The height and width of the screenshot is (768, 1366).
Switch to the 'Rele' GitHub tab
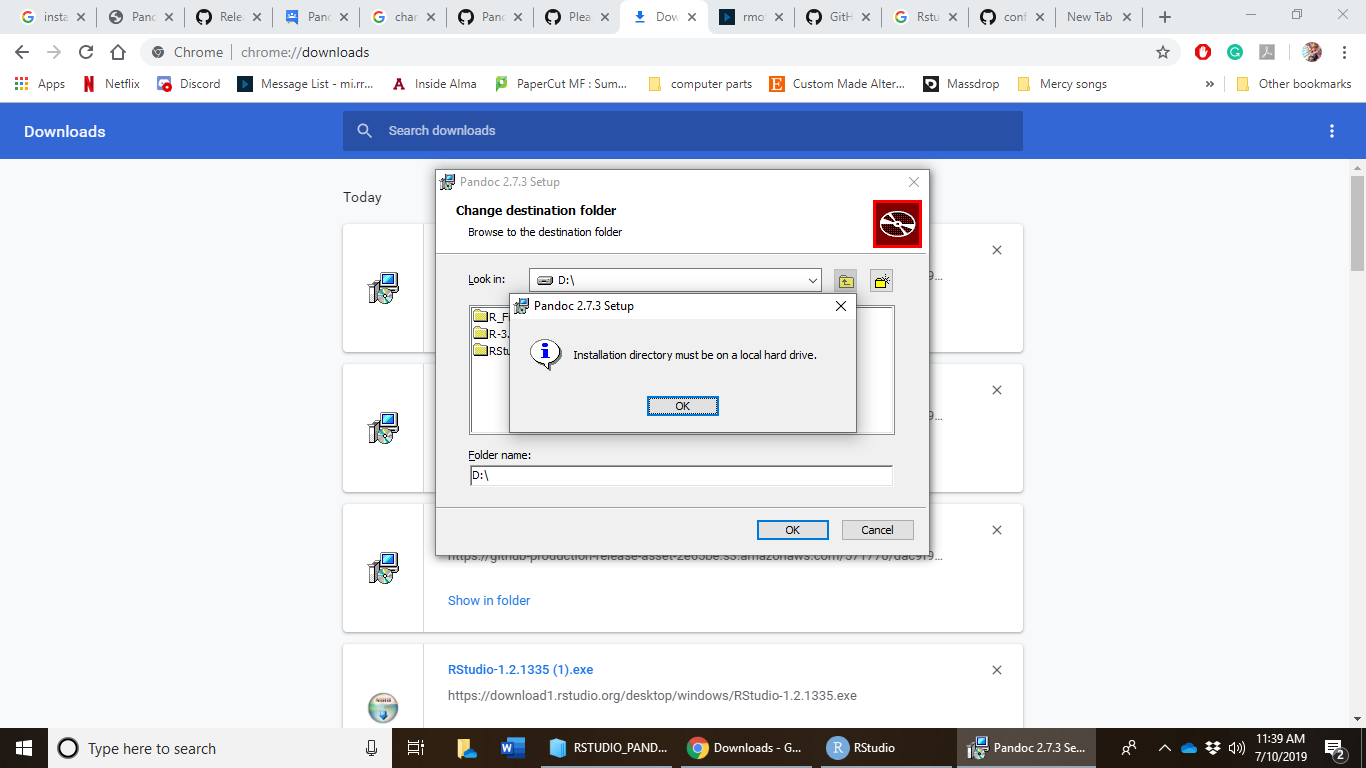(228, 17)
